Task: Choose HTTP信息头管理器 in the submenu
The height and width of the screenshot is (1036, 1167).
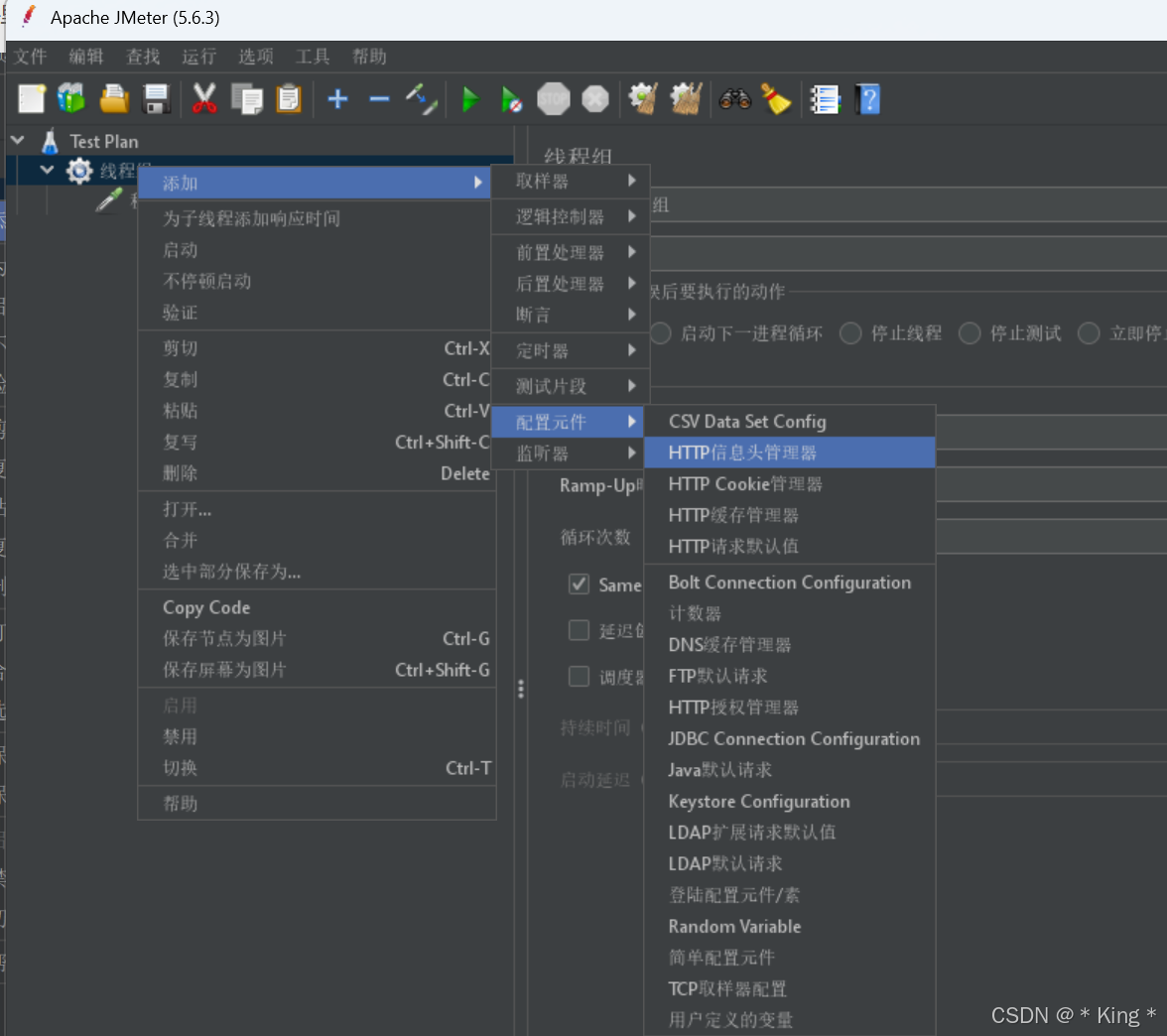Action: click(x=790, y=453)
